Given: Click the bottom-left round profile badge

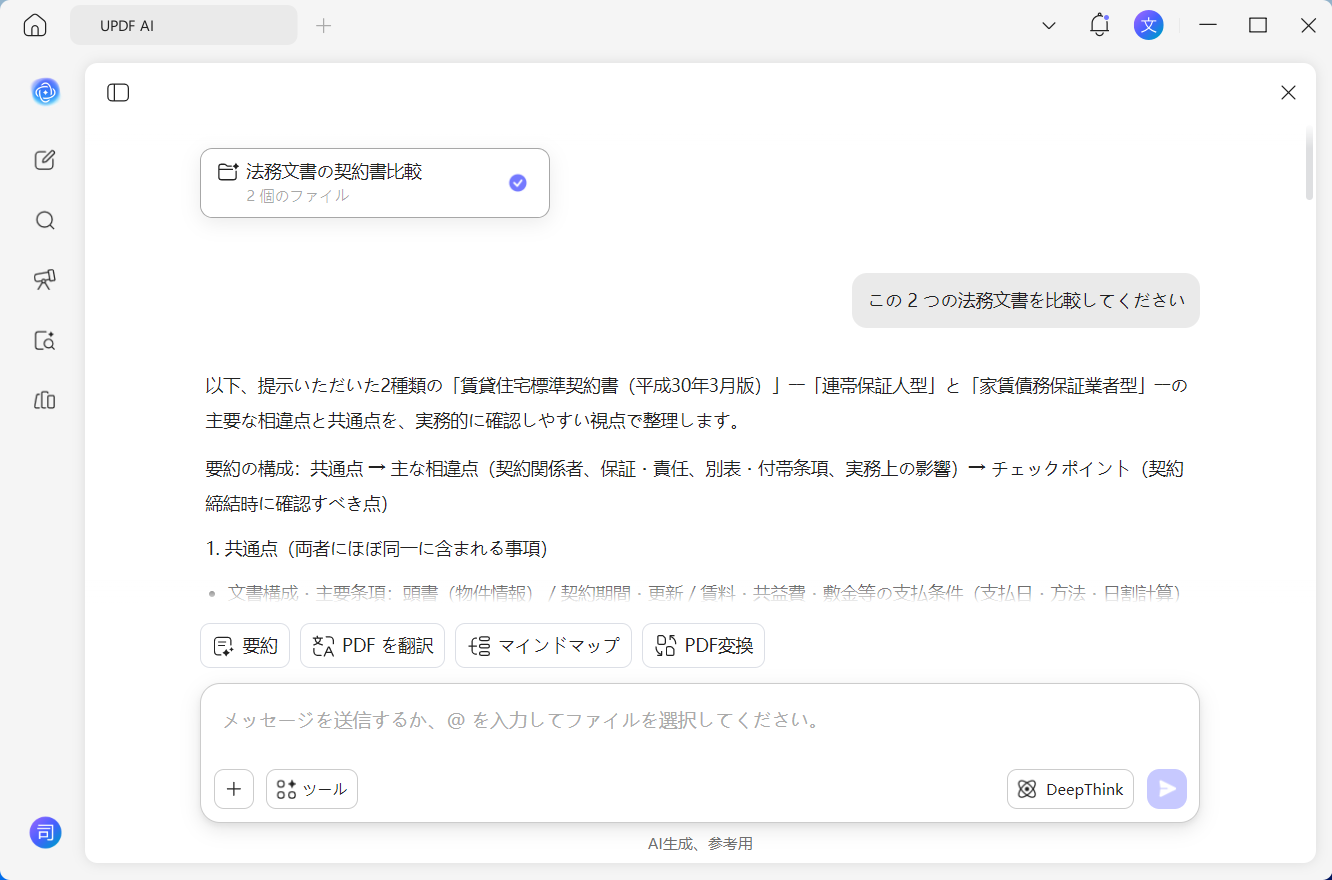Looking at the screenshot, I should tap(45, 832).
